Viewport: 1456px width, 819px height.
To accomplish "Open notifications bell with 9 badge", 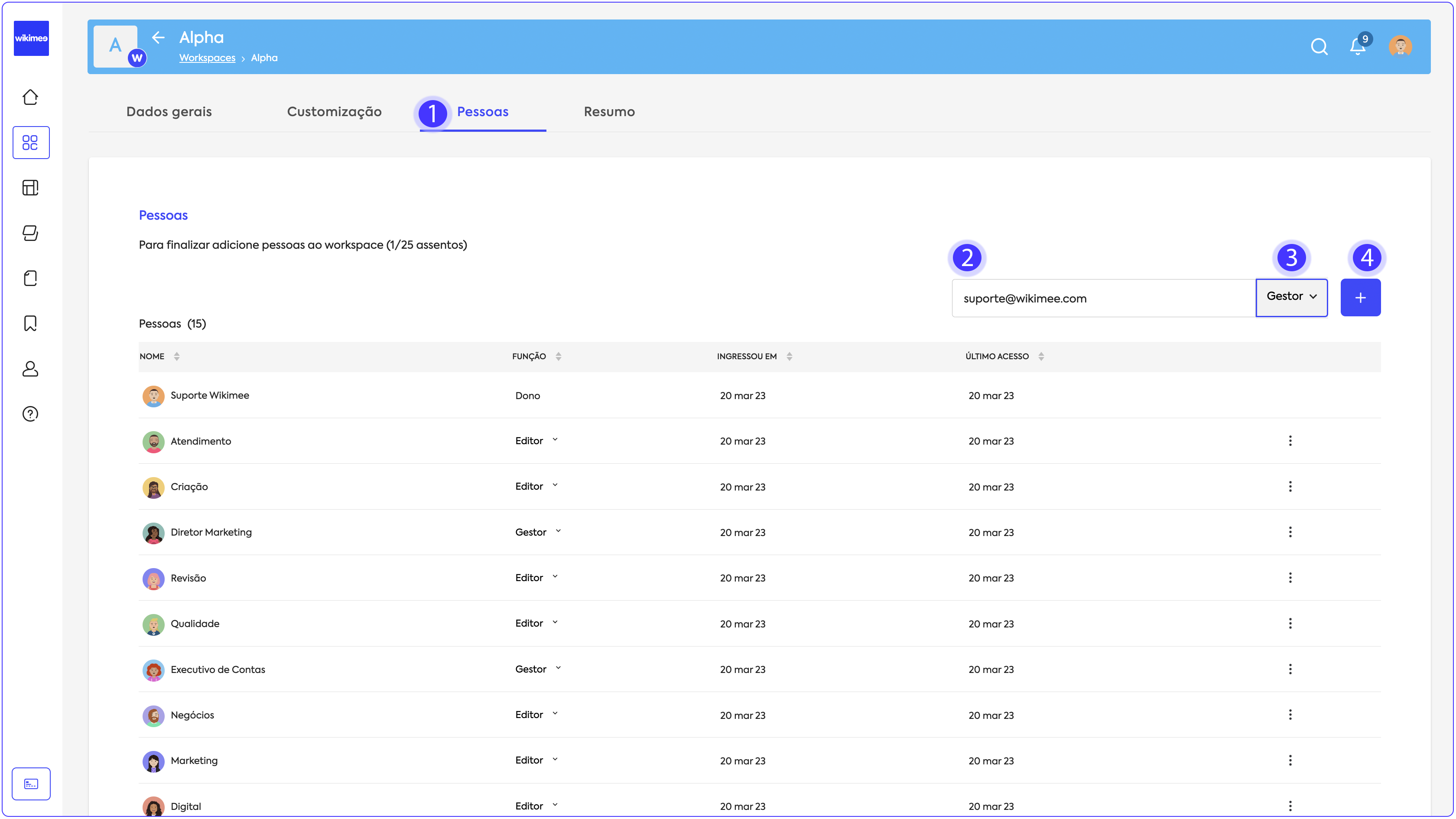I will tap(1358, 46).
